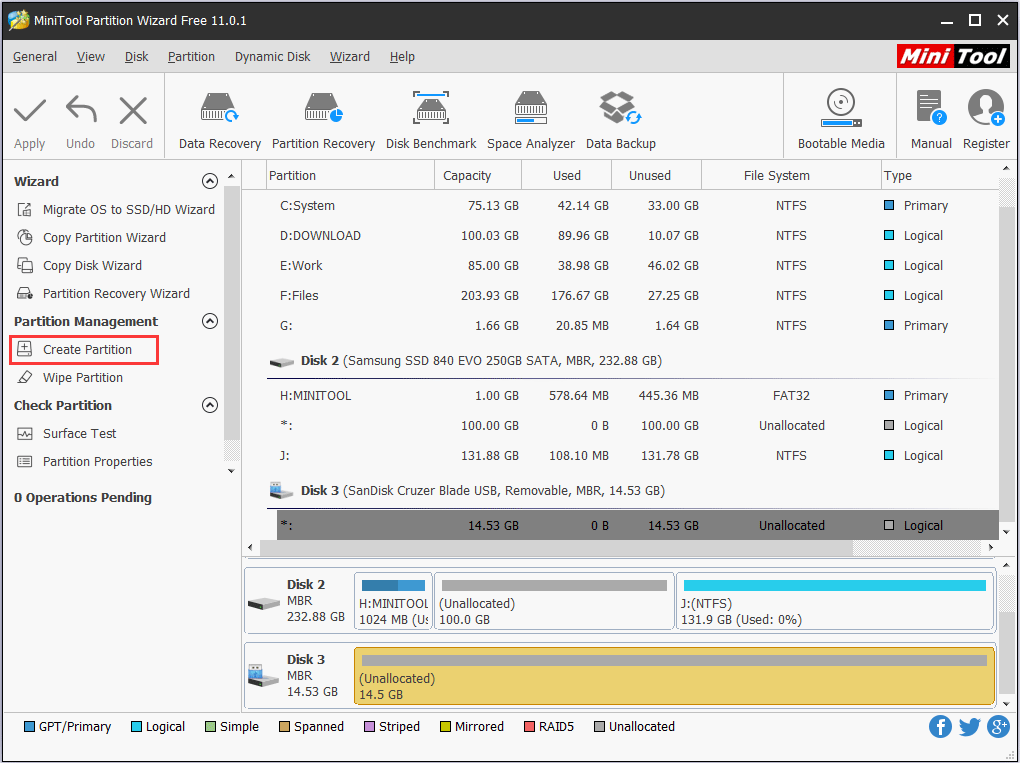Open the Partition menu
Image resolution: width=1020 pixels, height=763 pixels.
(x=191, y=57)
